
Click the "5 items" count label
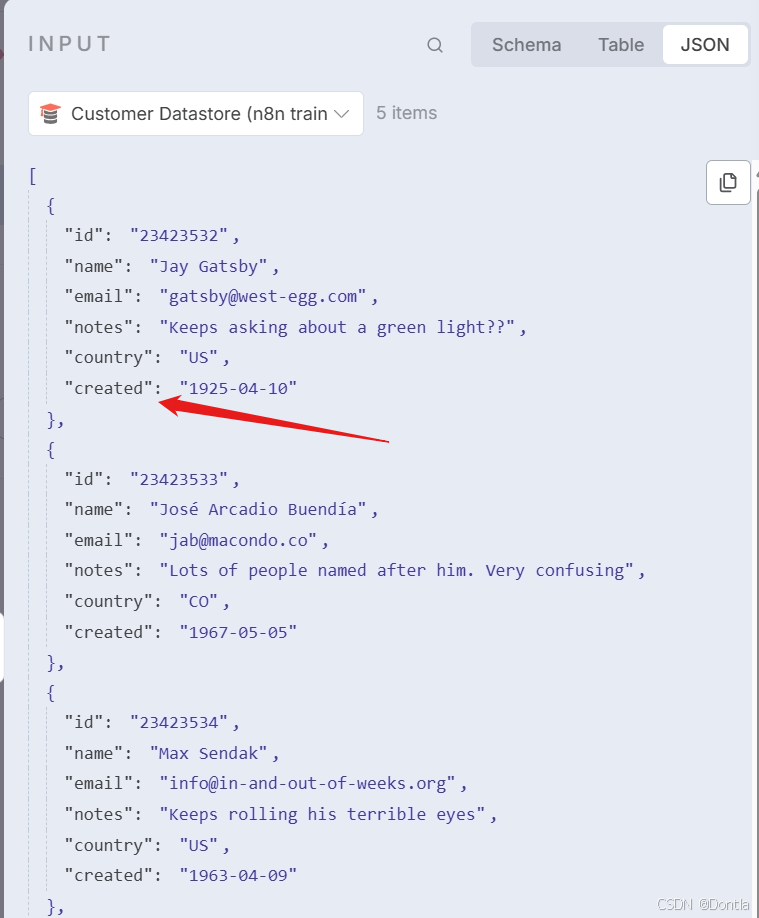406,113
